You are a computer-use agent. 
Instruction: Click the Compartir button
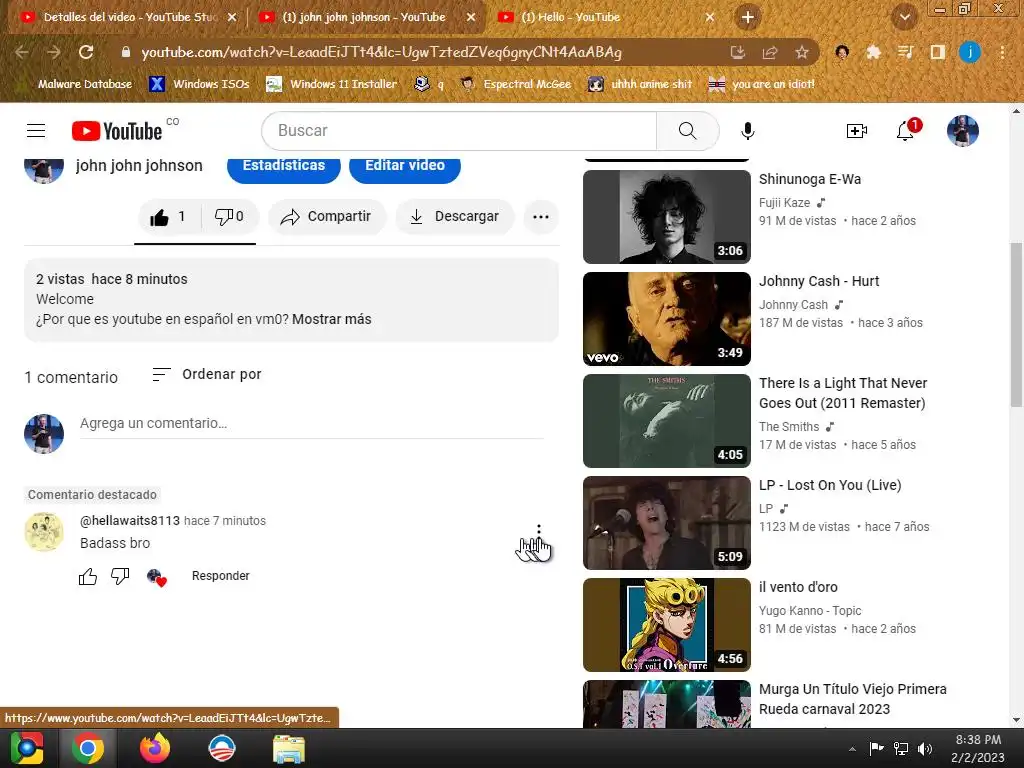[x=326, y=217]
